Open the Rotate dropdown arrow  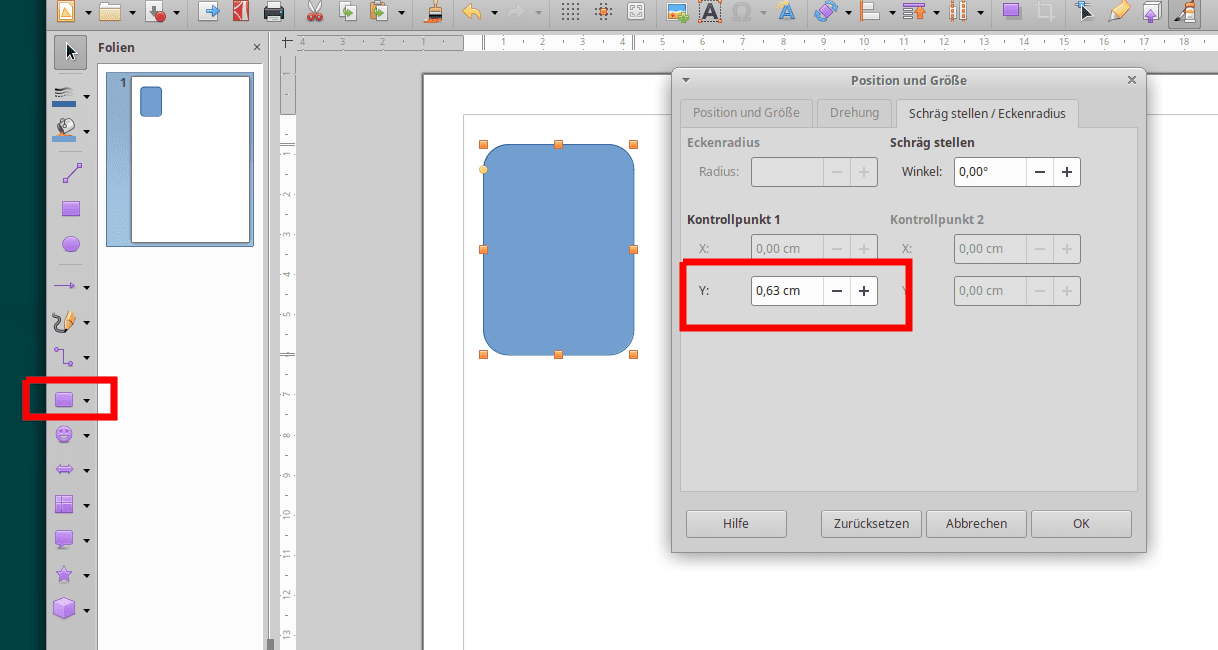coord(848,13)
